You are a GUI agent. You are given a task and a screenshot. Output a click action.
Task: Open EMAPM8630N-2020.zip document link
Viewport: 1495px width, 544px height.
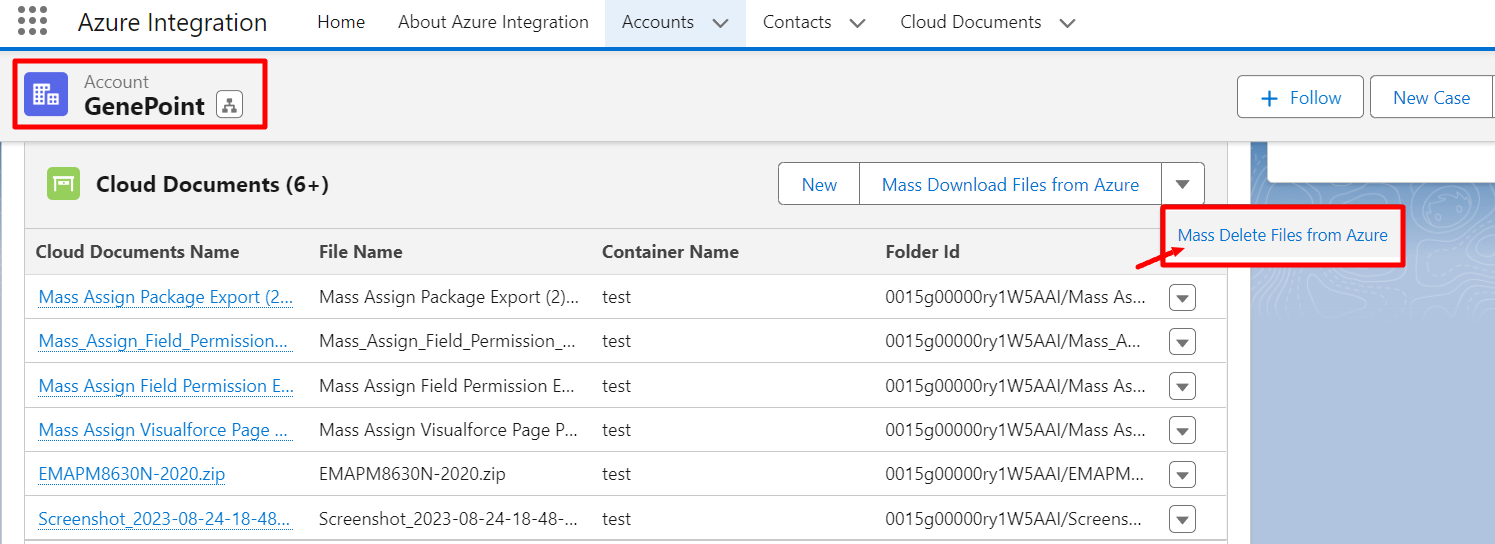[x=132, y=474]
